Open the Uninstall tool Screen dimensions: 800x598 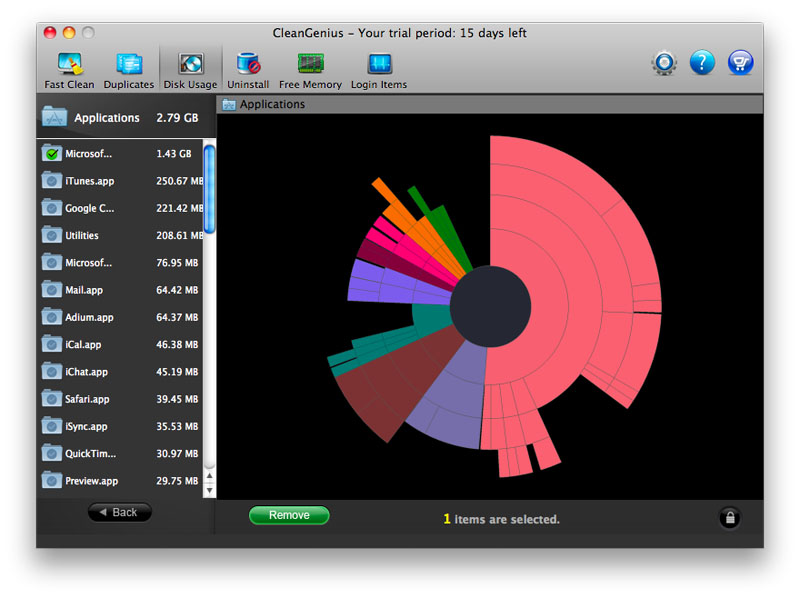pos(248,70)
